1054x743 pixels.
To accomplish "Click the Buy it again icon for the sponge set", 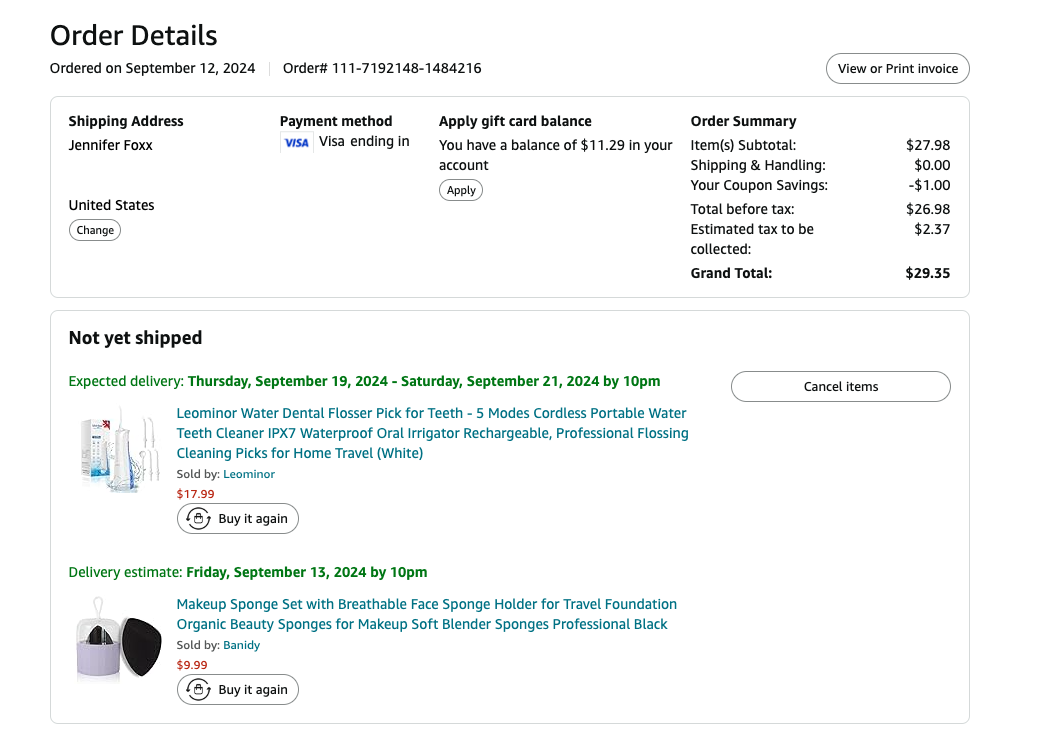I will pos(198,689).
